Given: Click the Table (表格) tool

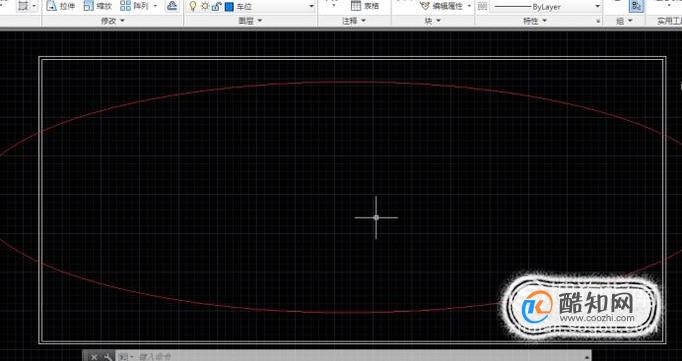Looking at the screenshot, I should [x=365, y=6].
